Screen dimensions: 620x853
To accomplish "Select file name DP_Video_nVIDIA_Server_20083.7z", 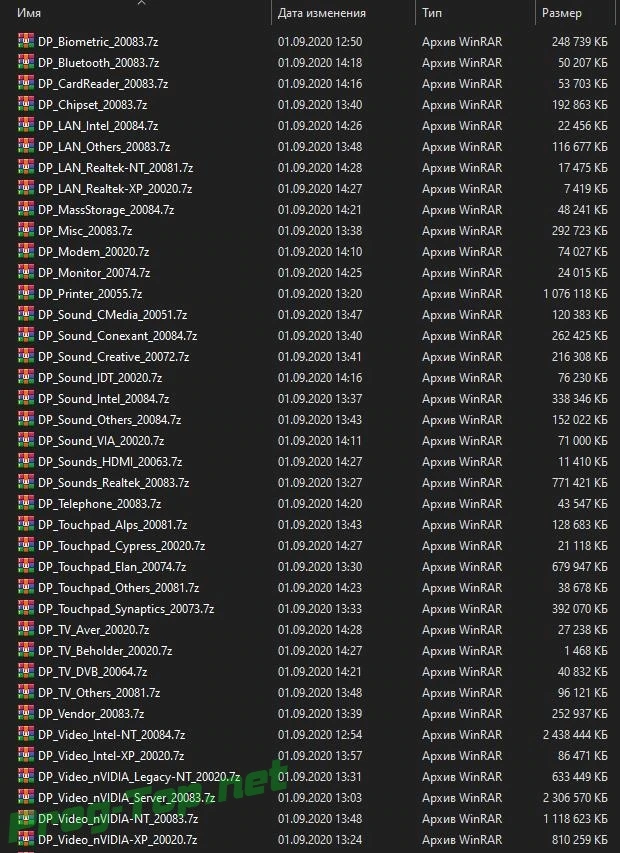I will 127,798.
